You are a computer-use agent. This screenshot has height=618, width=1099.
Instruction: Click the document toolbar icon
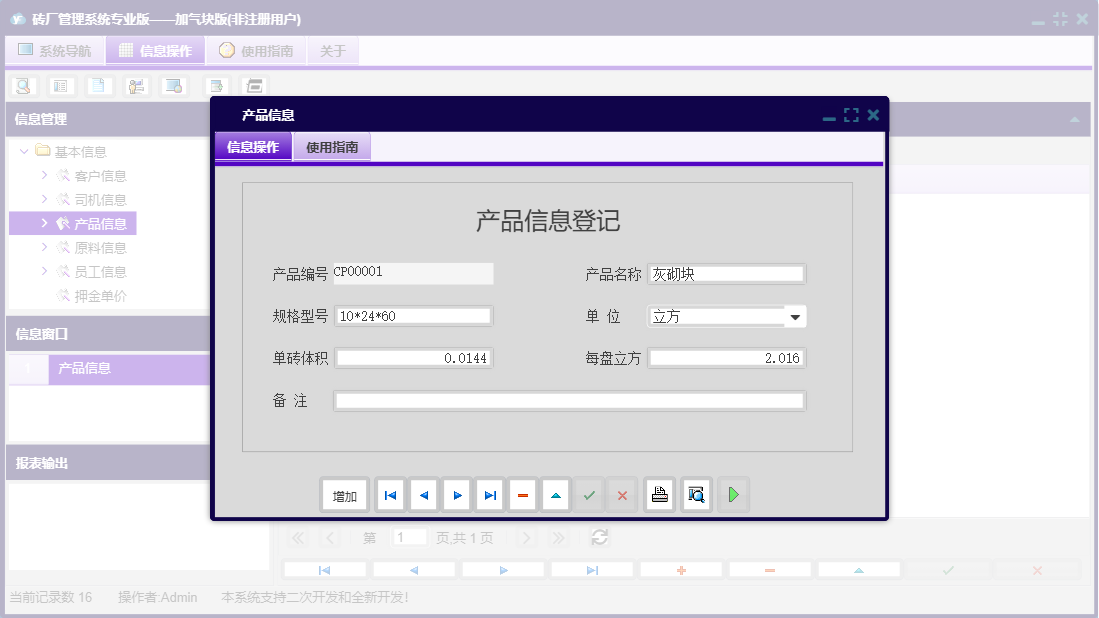point(99,86)
